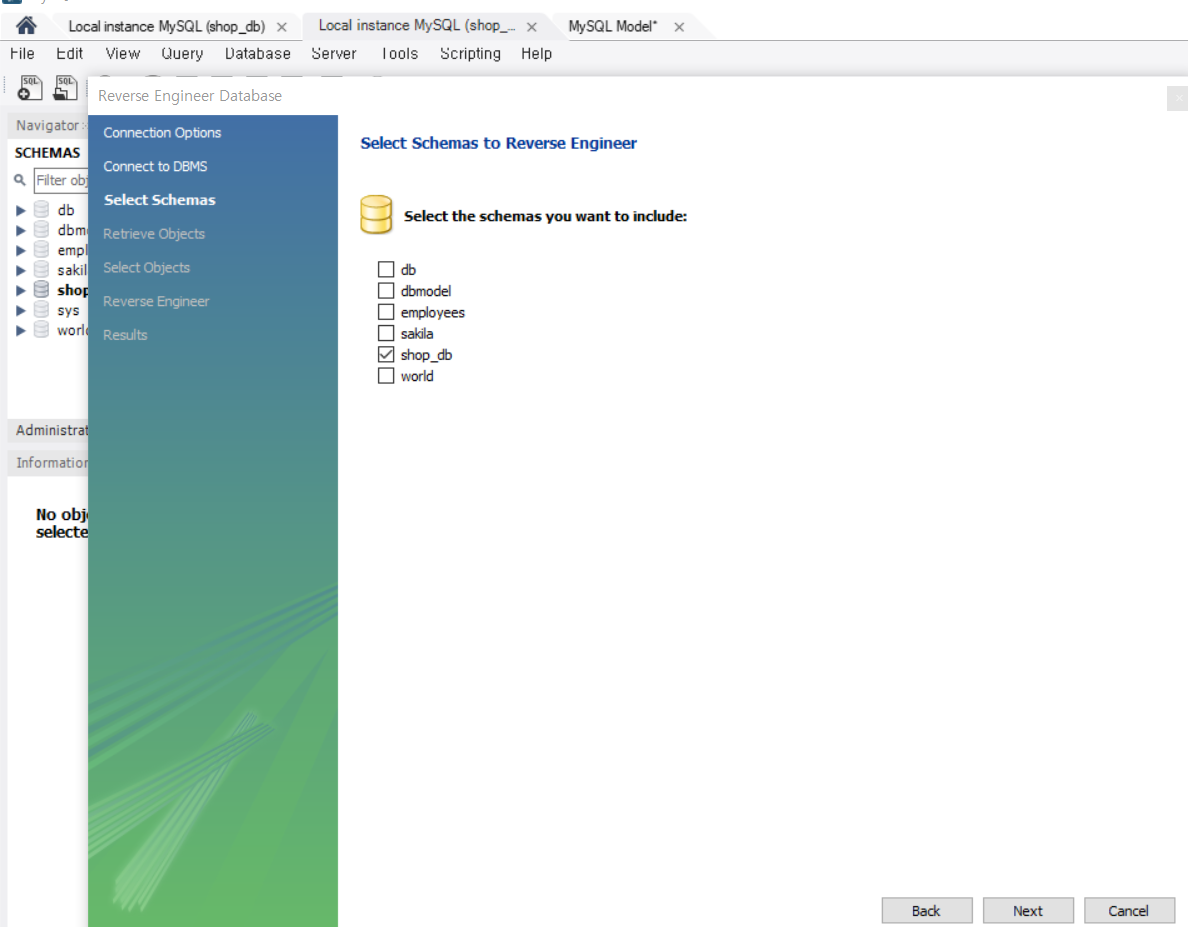Close the second Local instance tab

(x=532, y=27)
